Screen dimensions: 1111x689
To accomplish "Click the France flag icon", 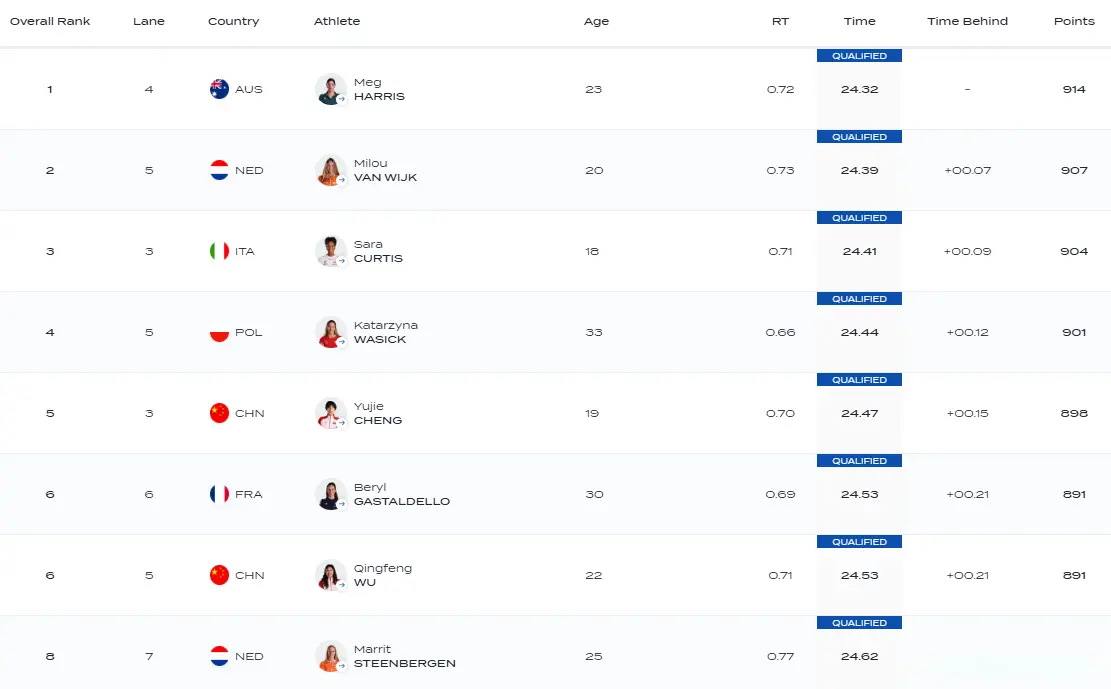I will tap(219, 494).
